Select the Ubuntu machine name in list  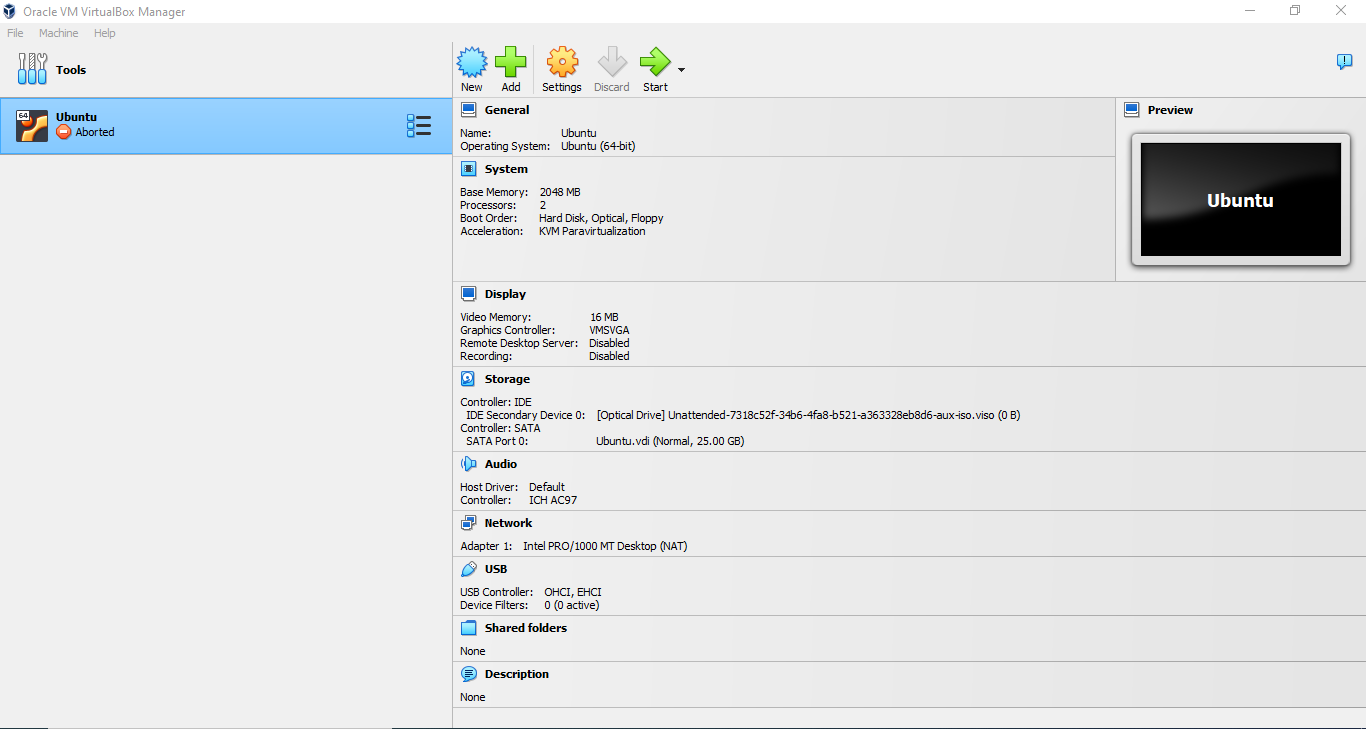76,117
